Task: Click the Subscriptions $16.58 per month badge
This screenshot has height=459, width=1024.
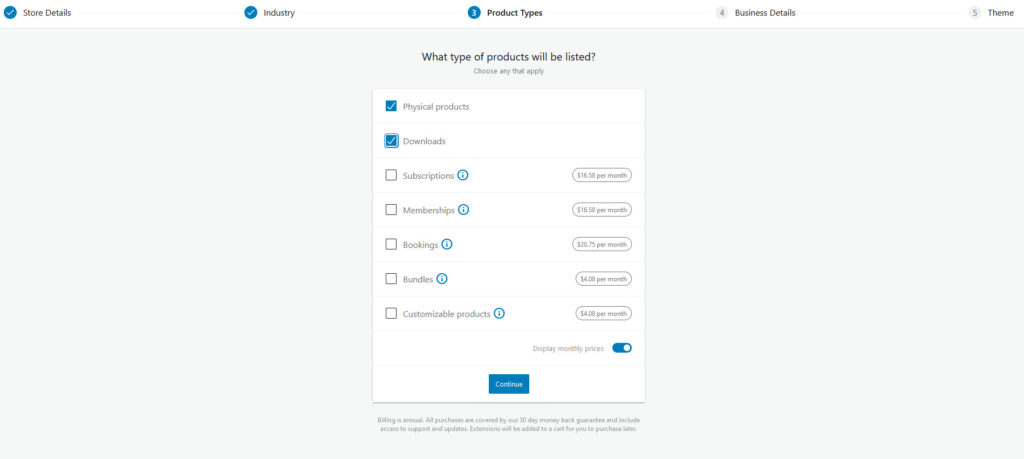Action: [602, 175]
